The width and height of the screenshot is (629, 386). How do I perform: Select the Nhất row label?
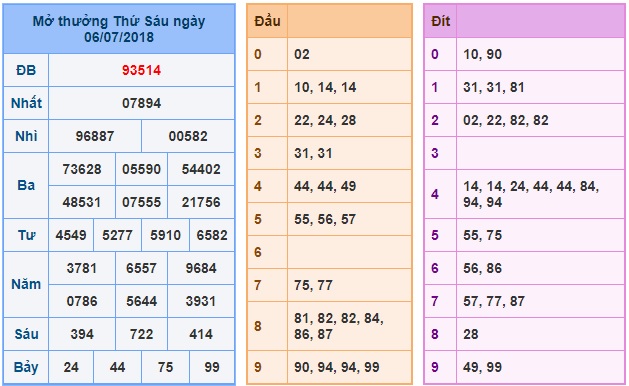pos(26,103)
